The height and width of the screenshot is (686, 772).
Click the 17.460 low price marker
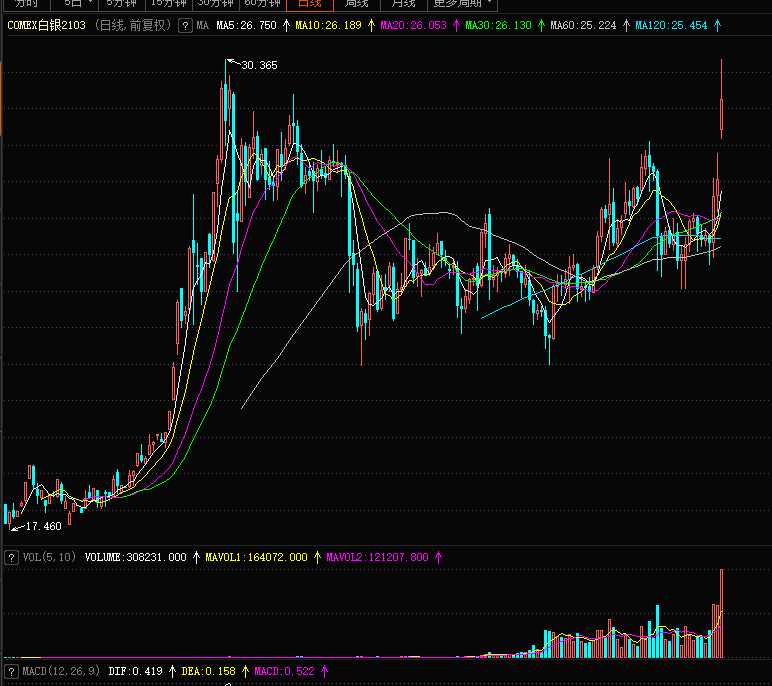click(43, 526)
